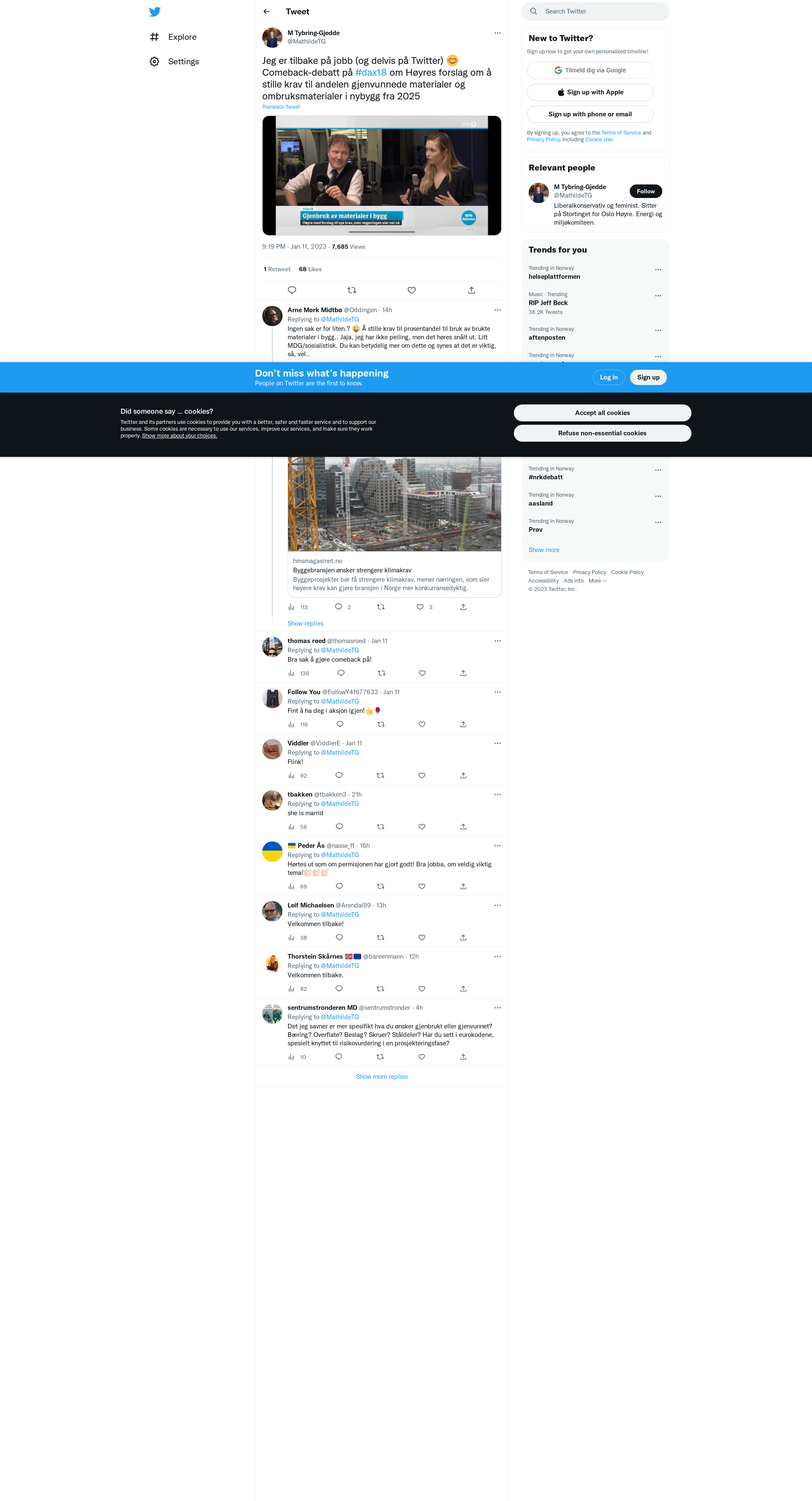Like the tweet with 3 likes
This screenshot has width=812, height=1501.
click(x=420, y=607)
